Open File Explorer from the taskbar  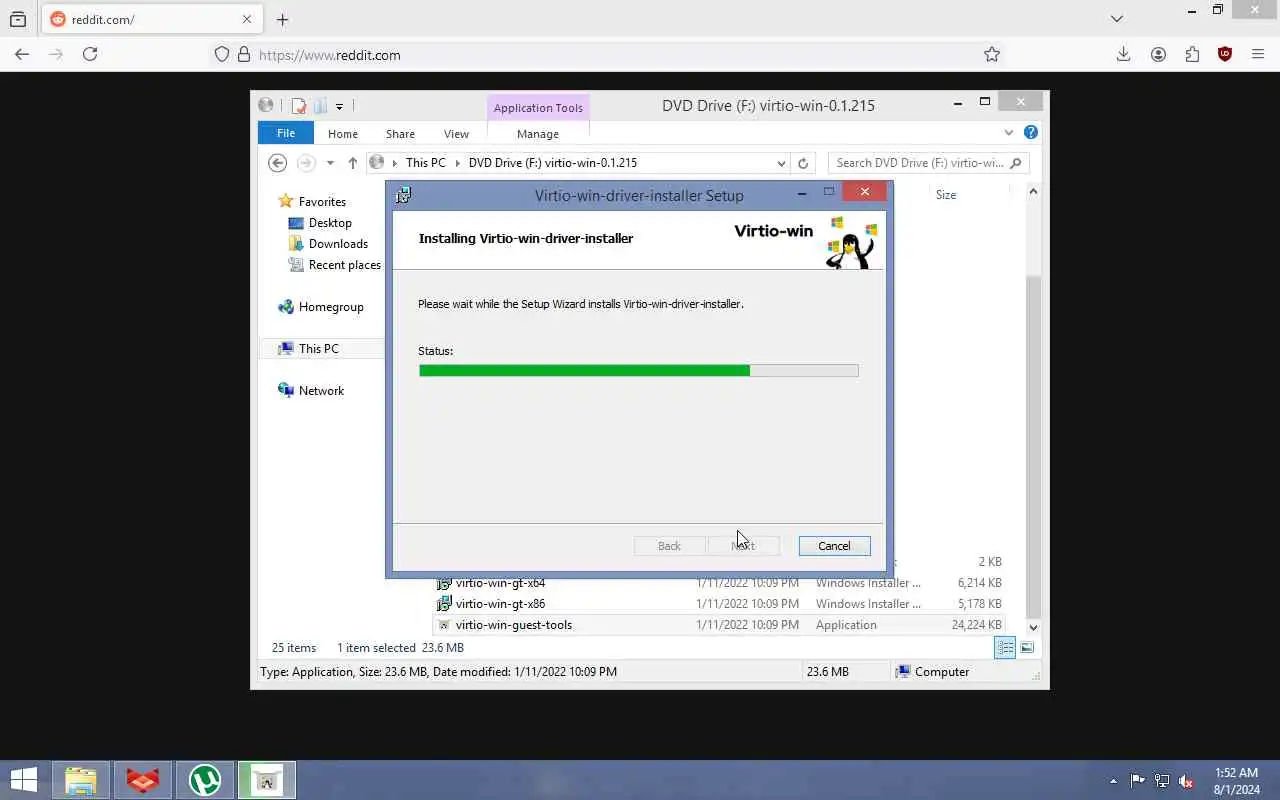[x=80, y=780]
